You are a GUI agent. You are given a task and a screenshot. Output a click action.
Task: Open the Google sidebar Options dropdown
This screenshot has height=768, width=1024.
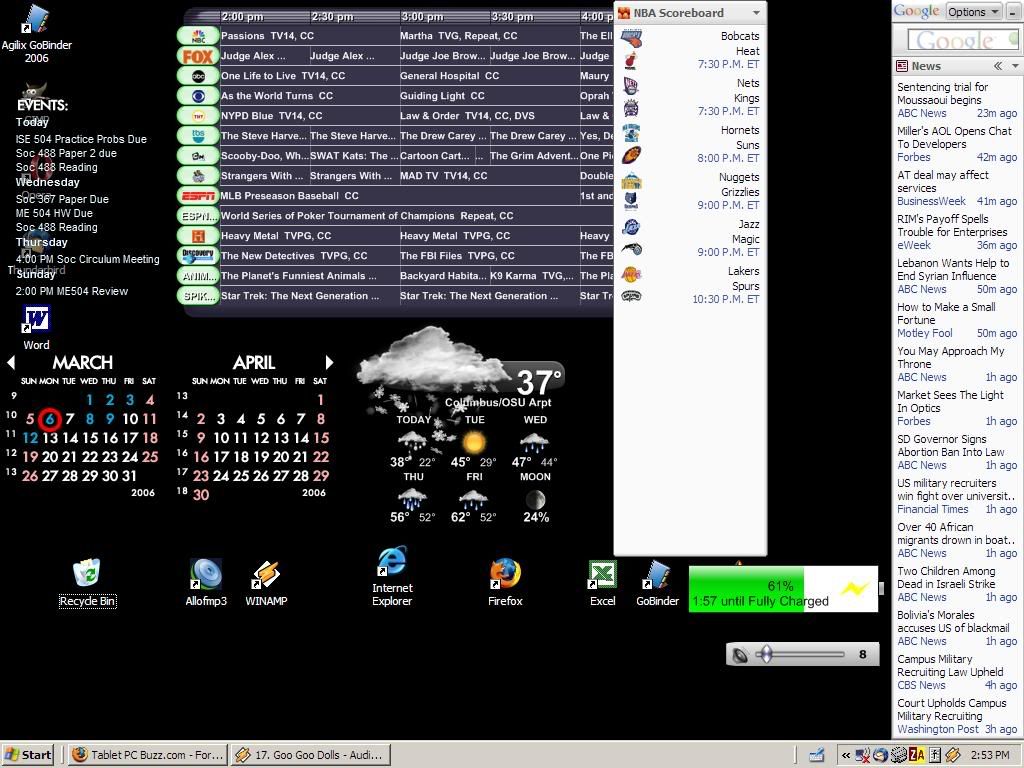[x=974, y=12]
